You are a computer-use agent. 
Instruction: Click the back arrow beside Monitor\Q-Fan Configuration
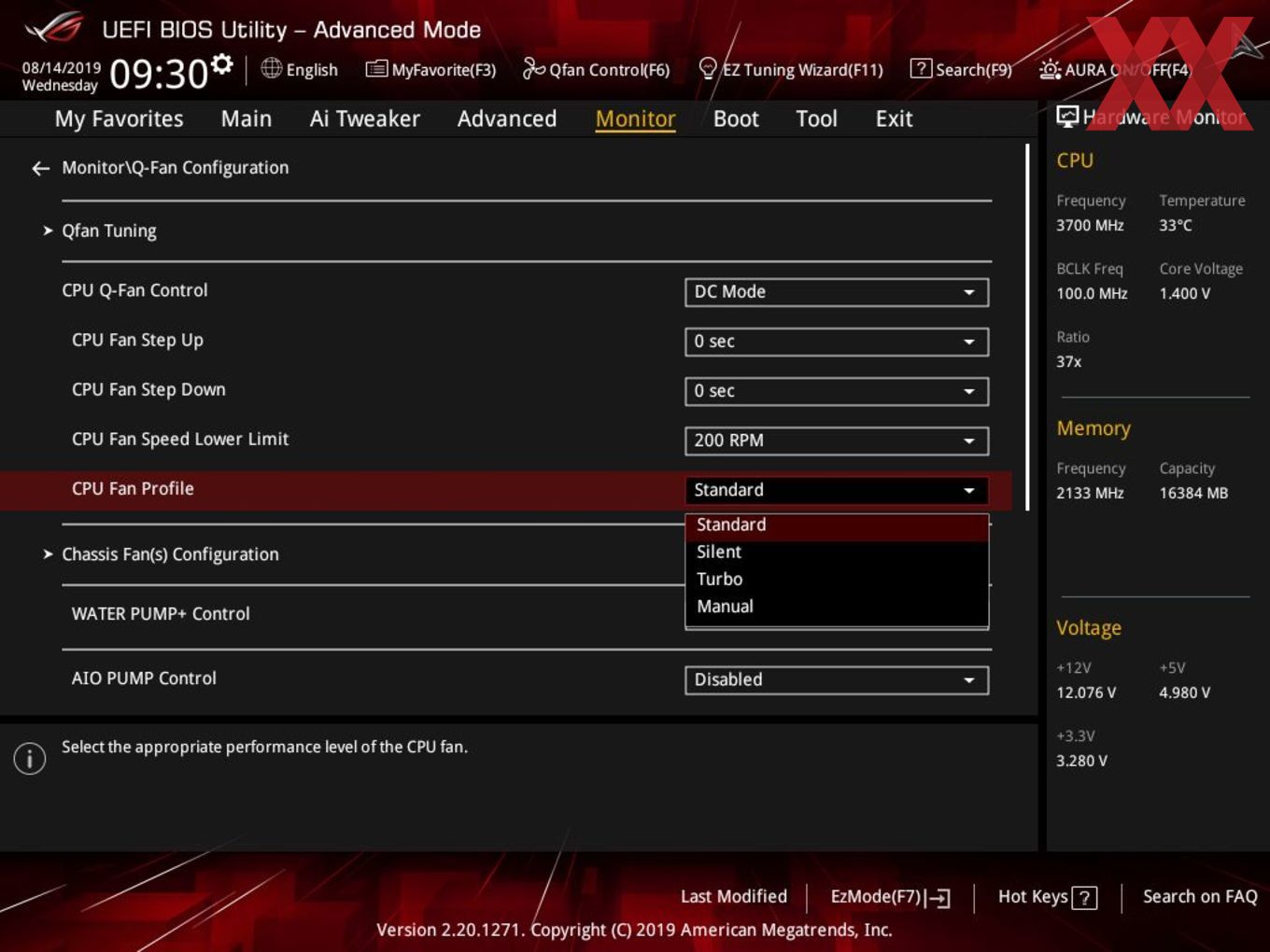pos(40,168)
